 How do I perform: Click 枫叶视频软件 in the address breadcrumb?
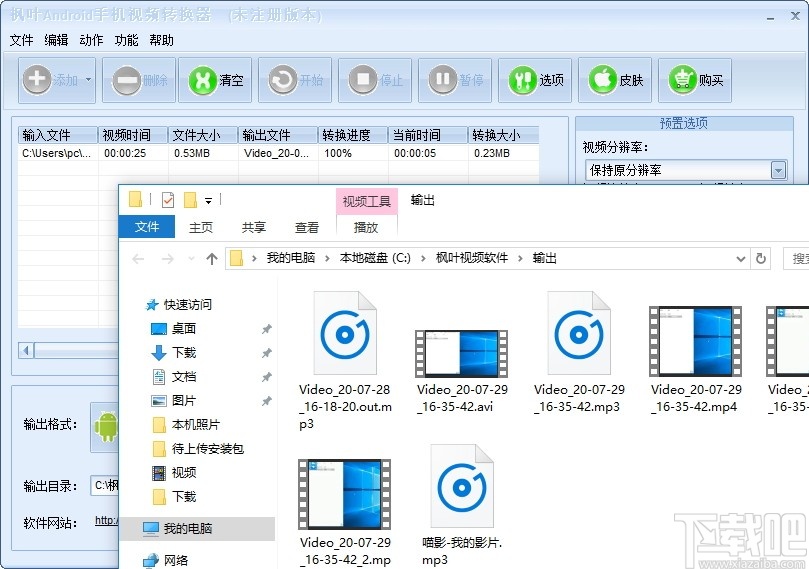[472, 258]
